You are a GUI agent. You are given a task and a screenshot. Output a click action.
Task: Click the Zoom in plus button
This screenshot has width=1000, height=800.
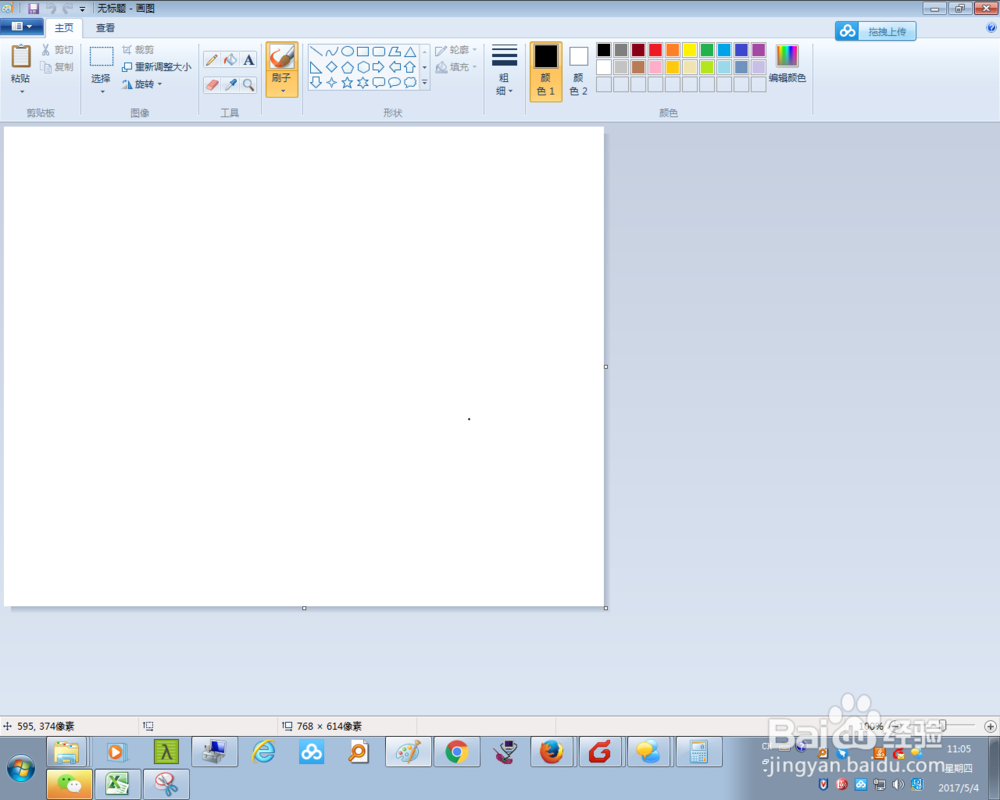990,726
